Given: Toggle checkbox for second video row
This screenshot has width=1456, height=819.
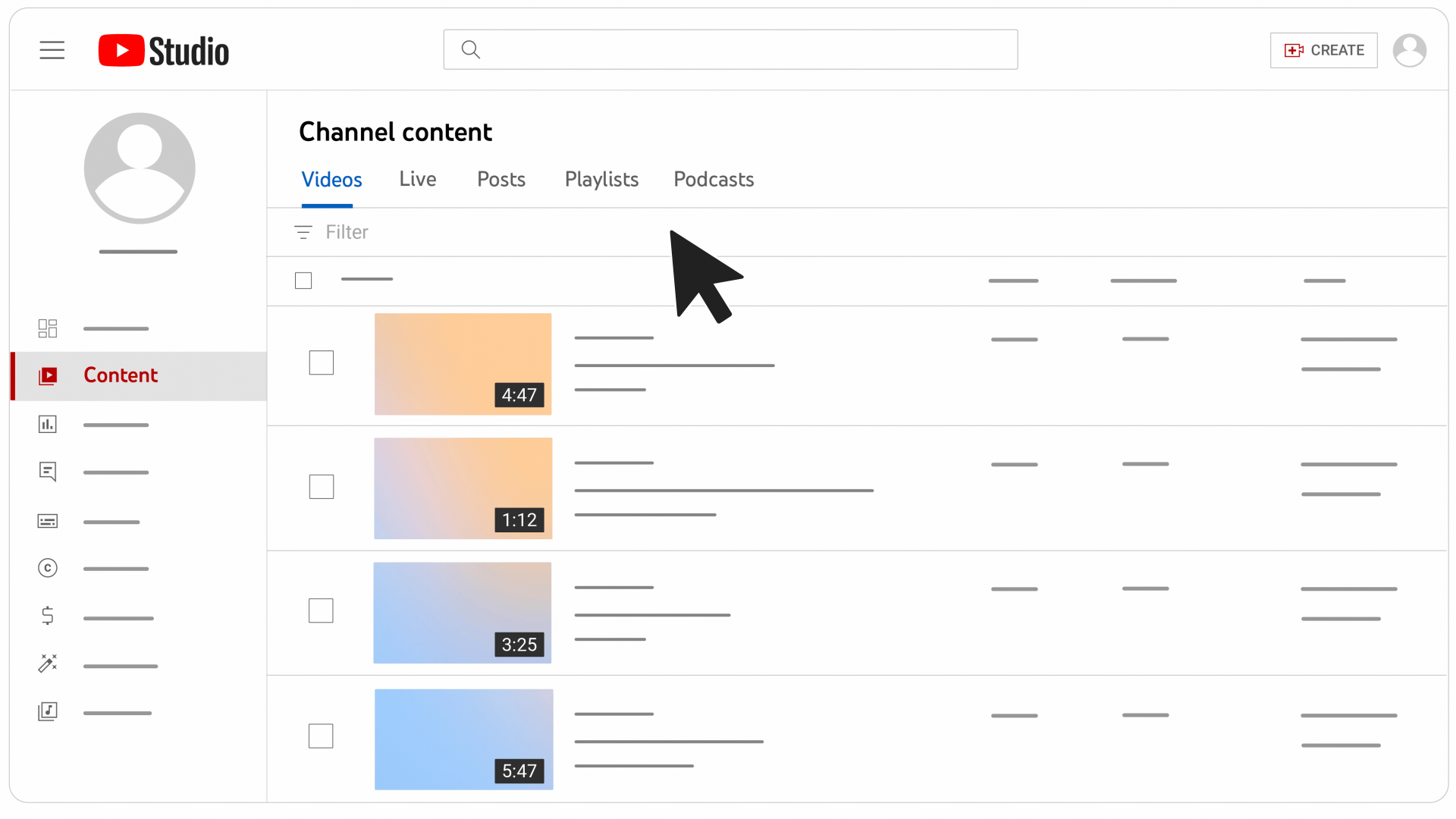Looking at the screenshot, I should pos(322,487).
